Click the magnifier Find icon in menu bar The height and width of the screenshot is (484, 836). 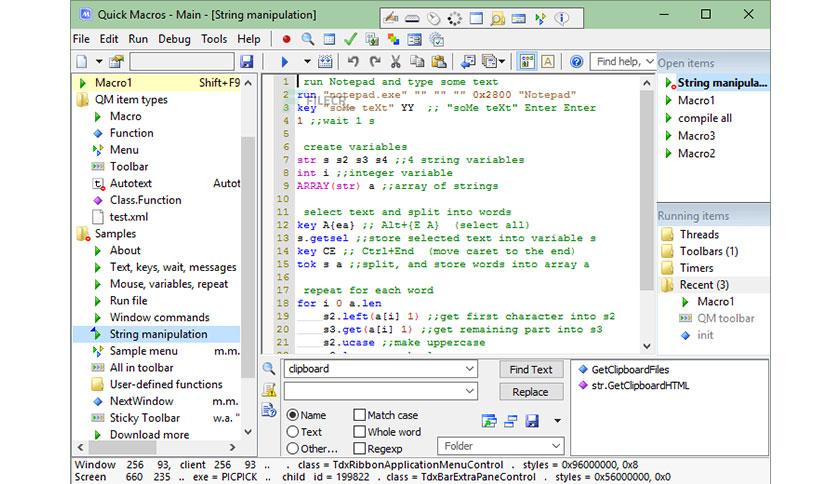(x=308, y=39)
